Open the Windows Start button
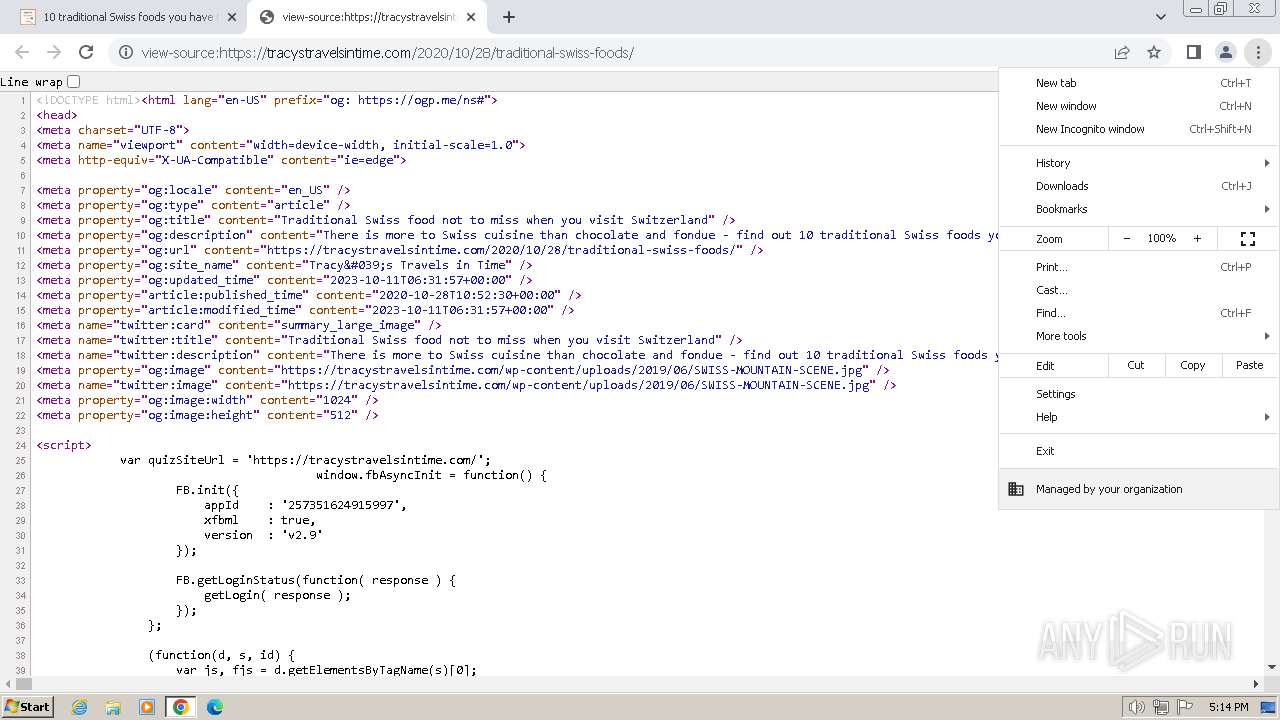 [28, 706]
